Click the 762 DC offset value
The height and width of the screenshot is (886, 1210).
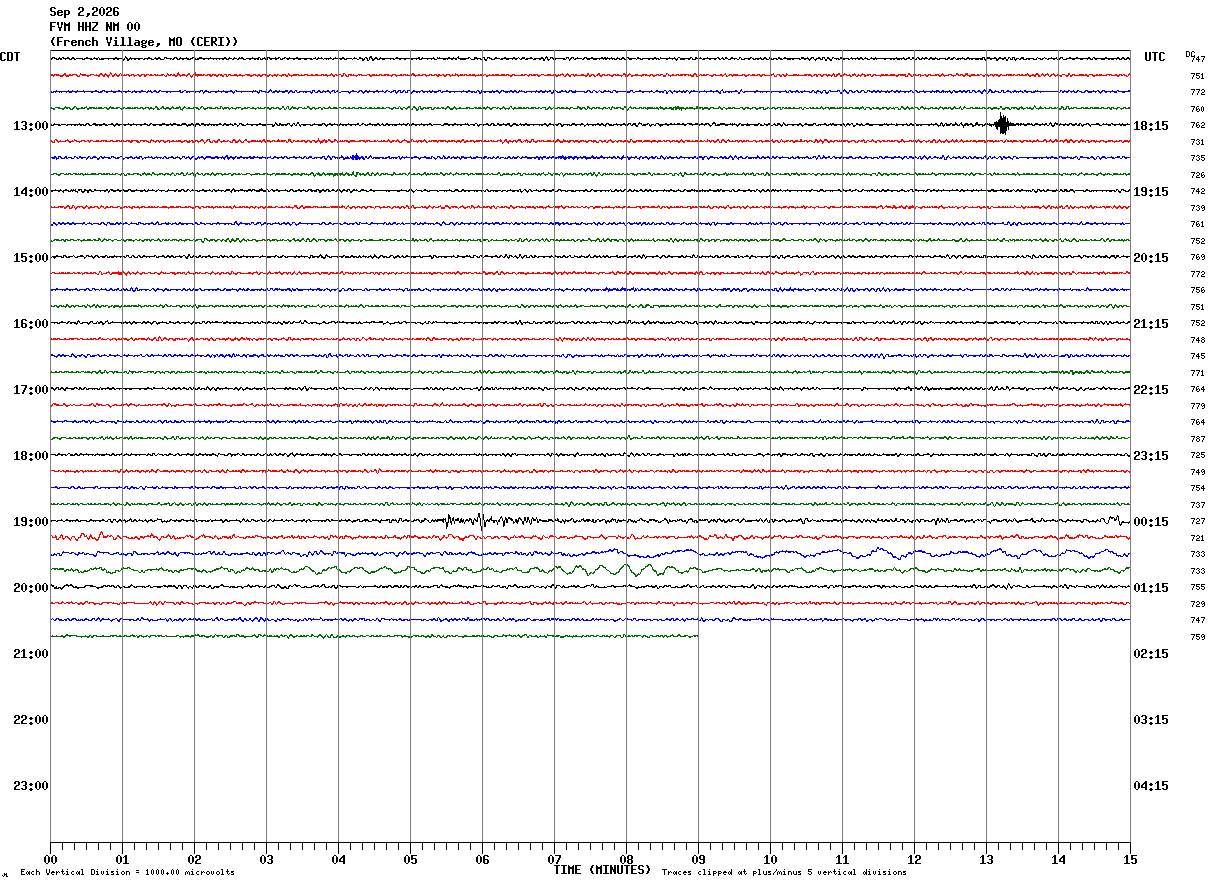(x=1197, y=126)
